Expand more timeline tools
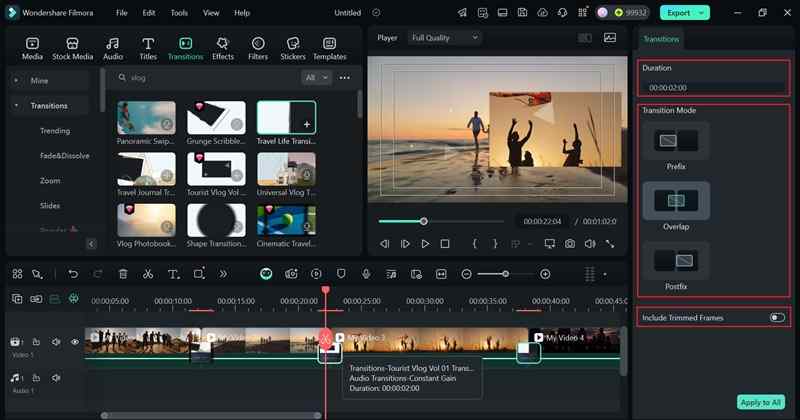 223,274
